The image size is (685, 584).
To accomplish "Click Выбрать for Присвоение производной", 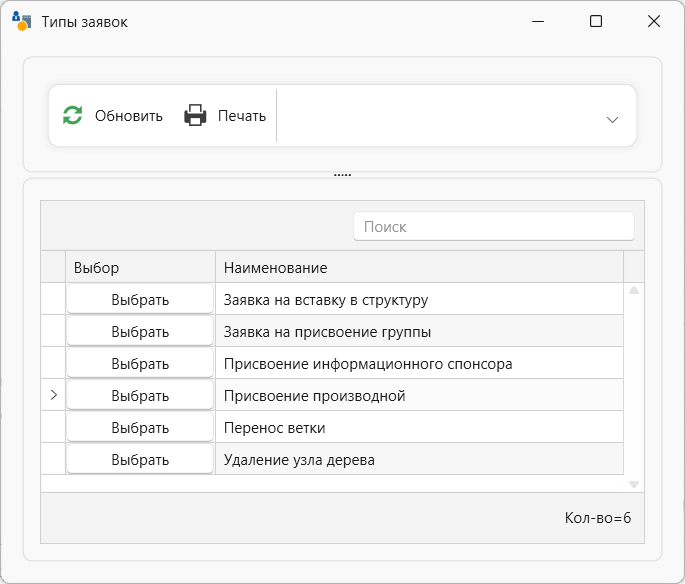I will point(140,395).
